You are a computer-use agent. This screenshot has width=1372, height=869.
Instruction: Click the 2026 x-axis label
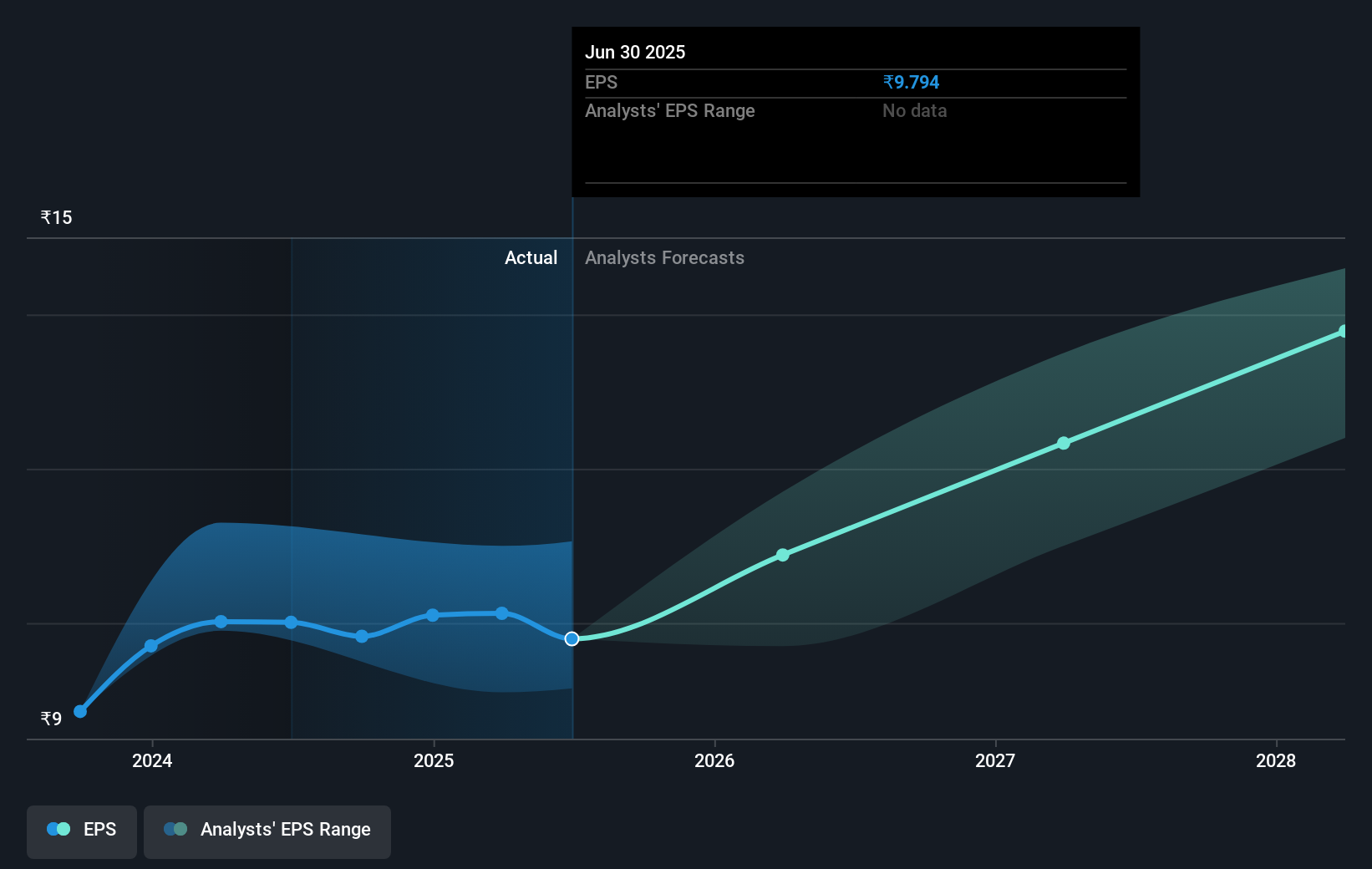[714, 760]
